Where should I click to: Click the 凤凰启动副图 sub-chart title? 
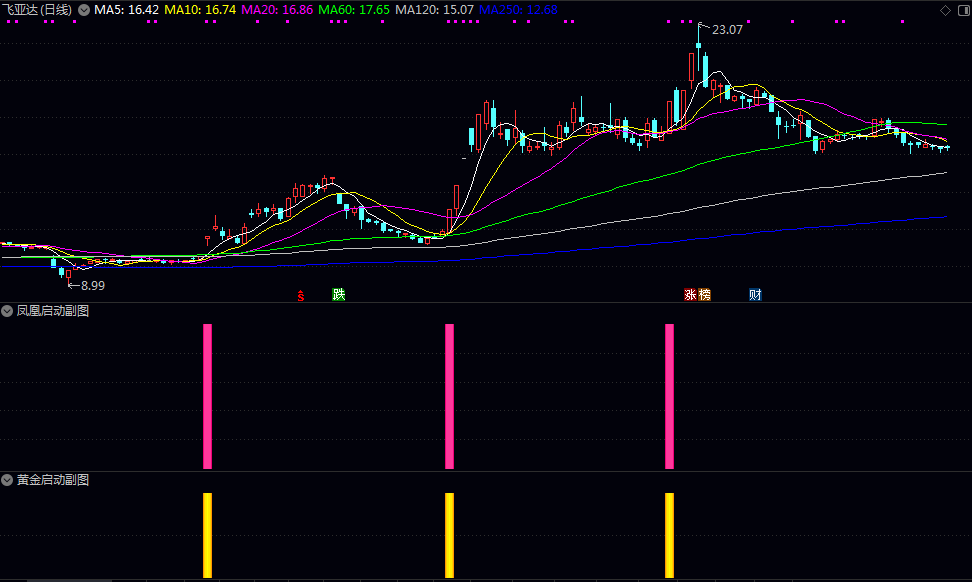click(52, 311)
